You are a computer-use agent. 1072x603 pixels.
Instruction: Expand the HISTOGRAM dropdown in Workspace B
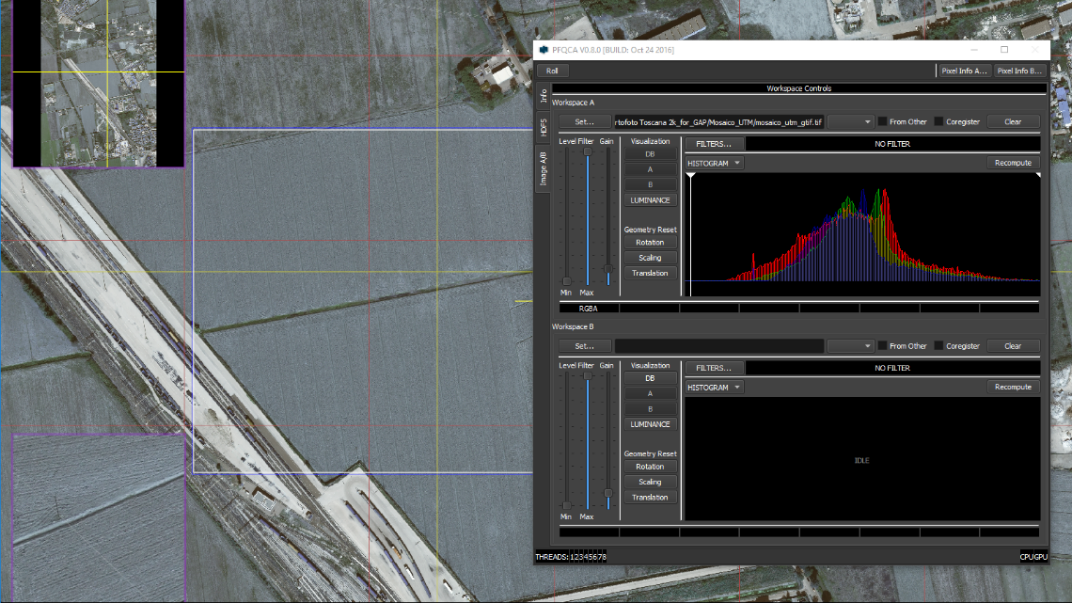point(714,387)
